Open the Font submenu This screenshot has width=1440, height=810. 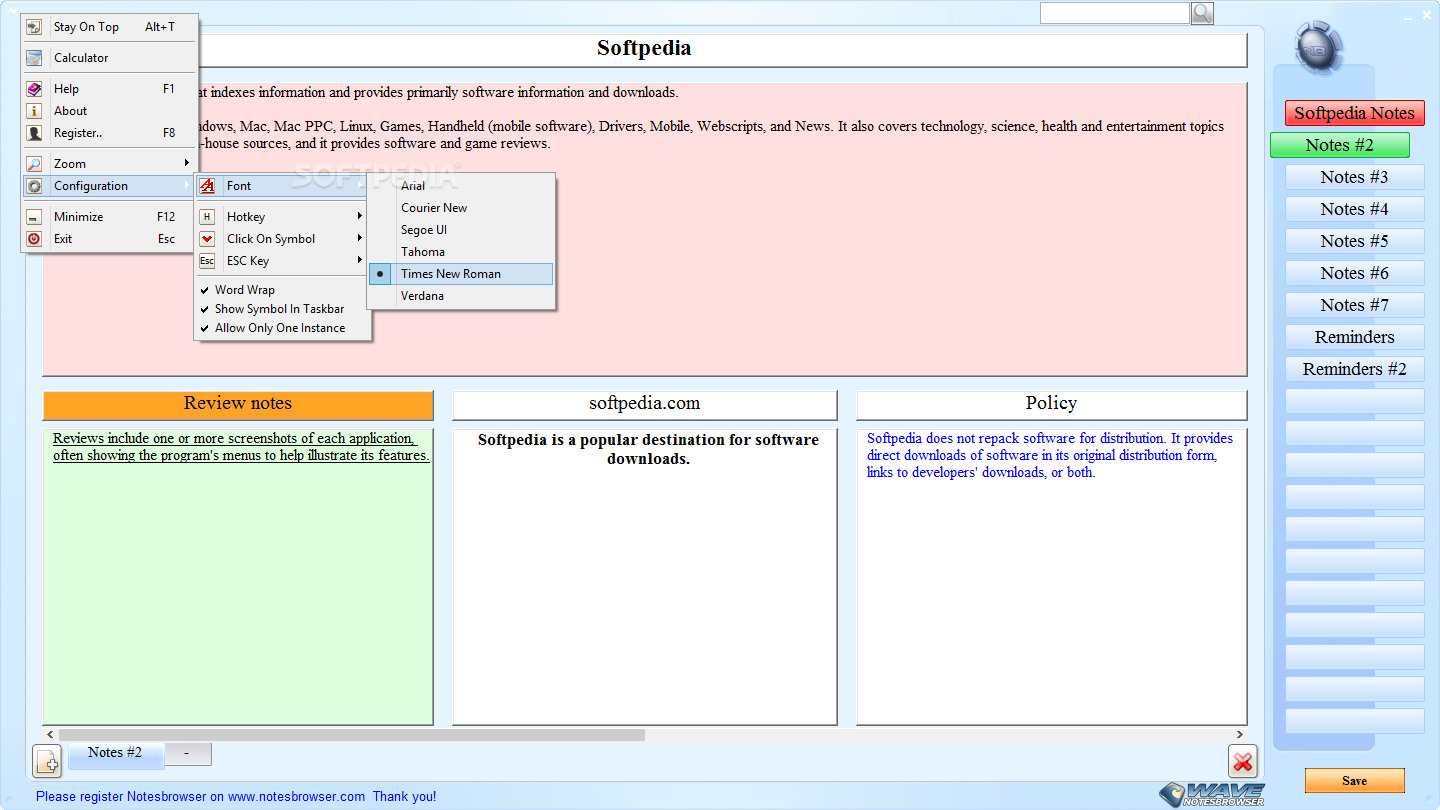point(283,186)
